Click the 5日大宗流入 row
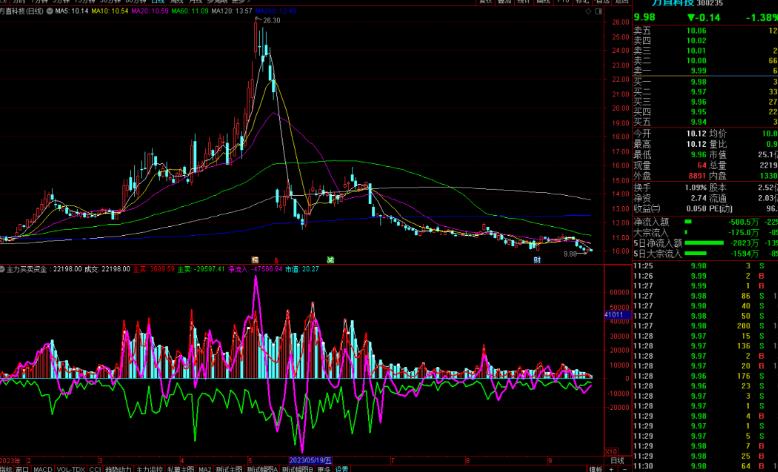Viewport: 778px width, 472px height. [706, 254]
